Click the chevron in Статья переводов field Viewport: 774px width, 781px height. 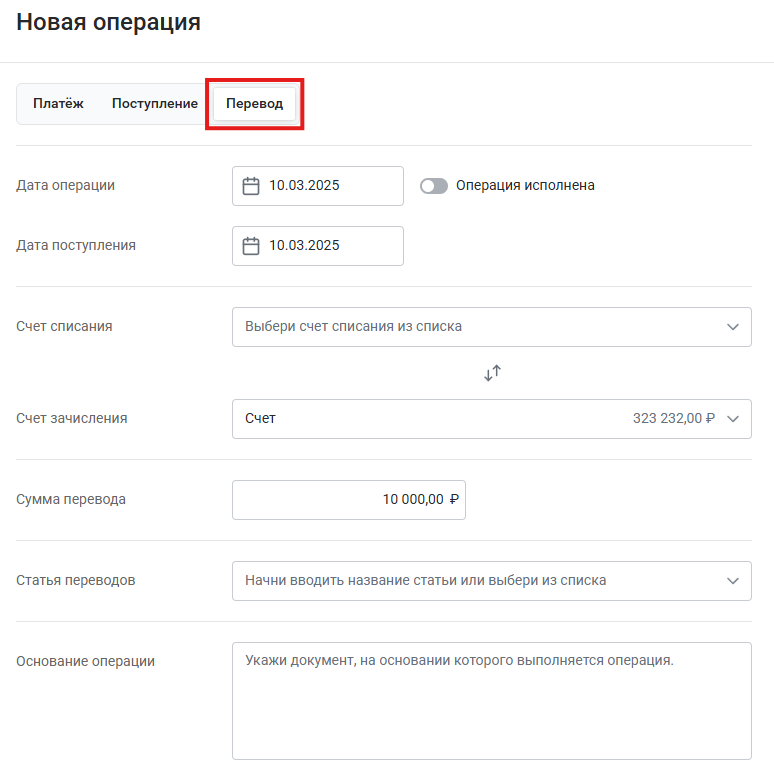(732, 581)
